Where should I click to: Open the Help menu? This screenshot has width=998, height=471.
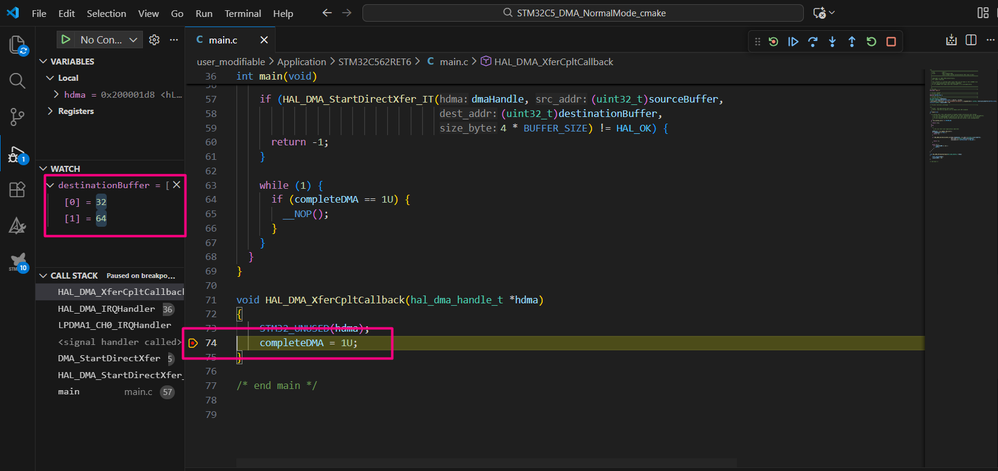point(283,13)
